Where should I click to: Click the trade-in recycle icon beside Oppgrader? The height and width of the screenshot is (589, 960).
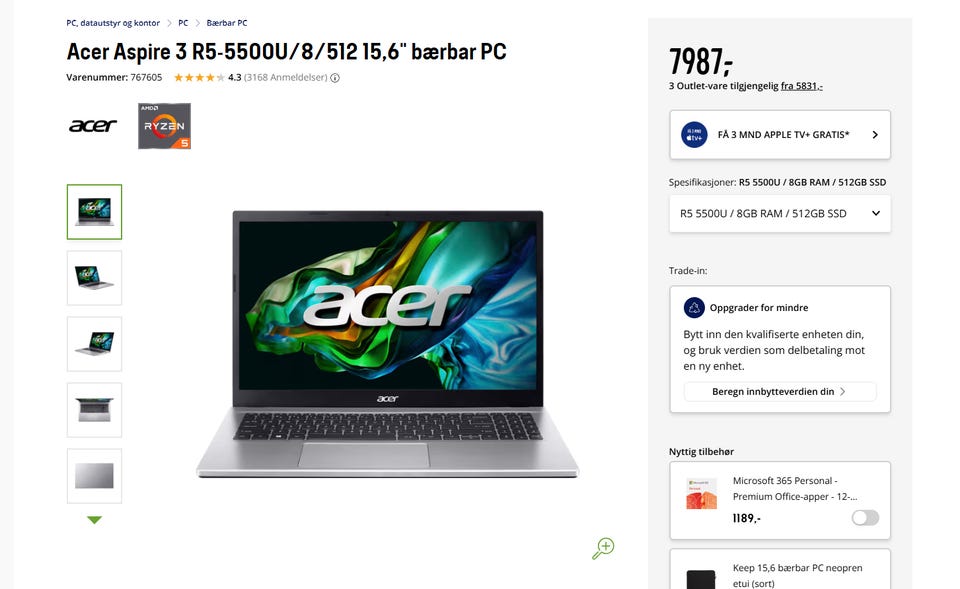pyautogui.click(x=694, y=307)
